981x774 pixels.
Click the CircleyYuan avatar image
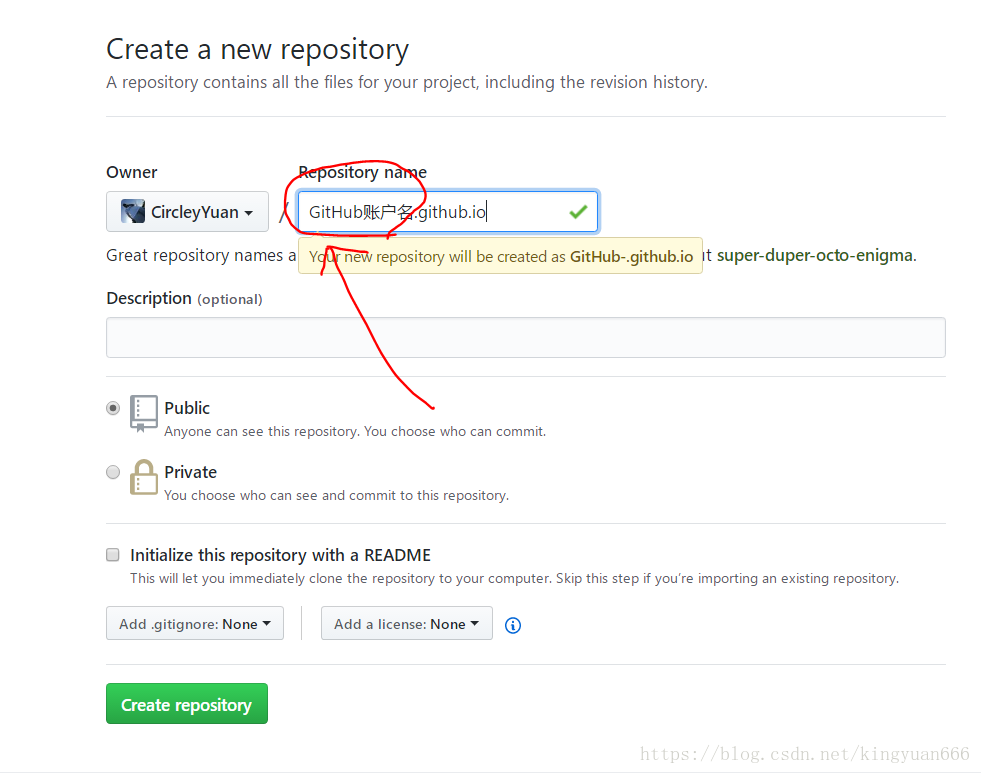(x=133, y=211)
